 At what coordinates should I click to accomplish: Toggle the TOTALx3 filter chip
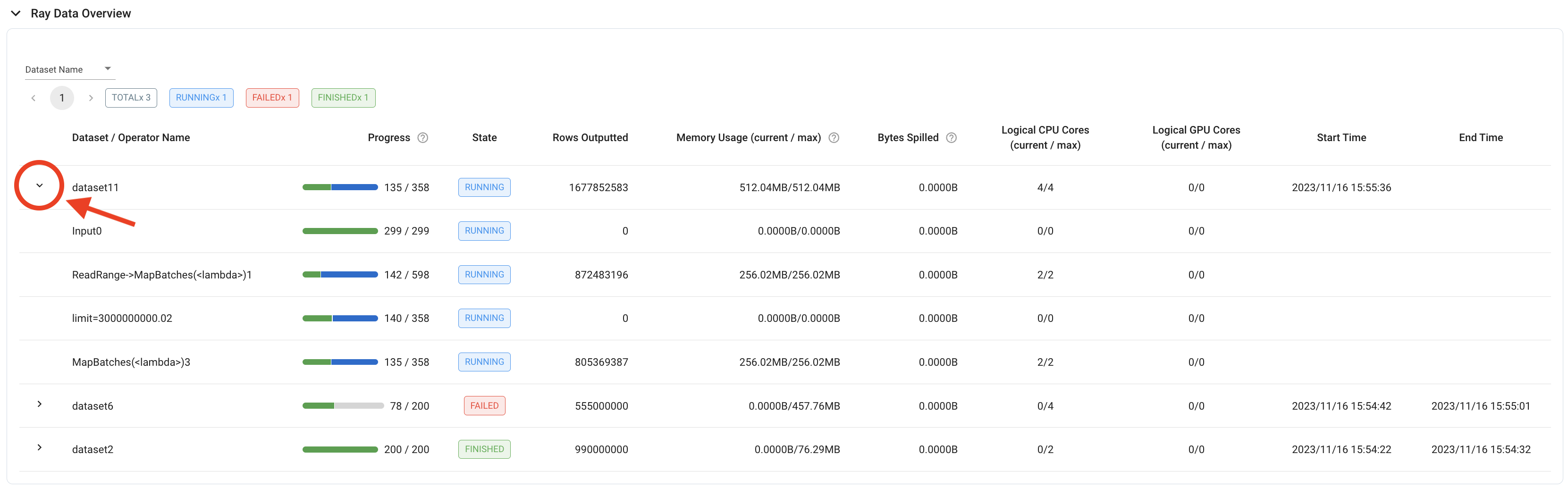130,97
